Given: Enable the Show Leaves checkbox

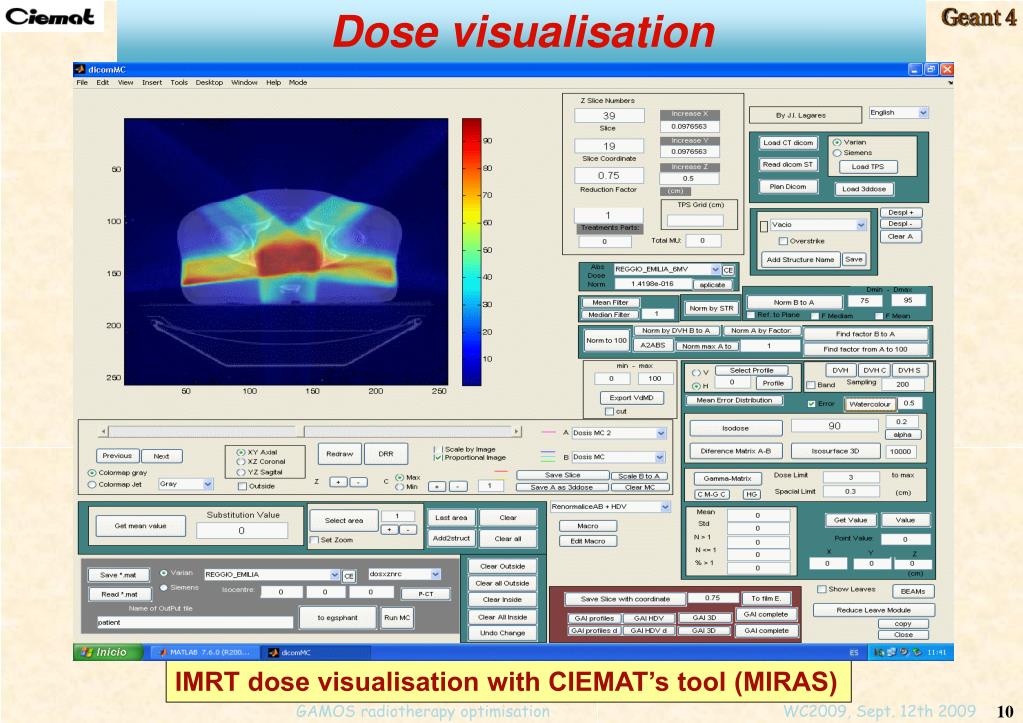Looking at the screenshot, I should 822,589.
